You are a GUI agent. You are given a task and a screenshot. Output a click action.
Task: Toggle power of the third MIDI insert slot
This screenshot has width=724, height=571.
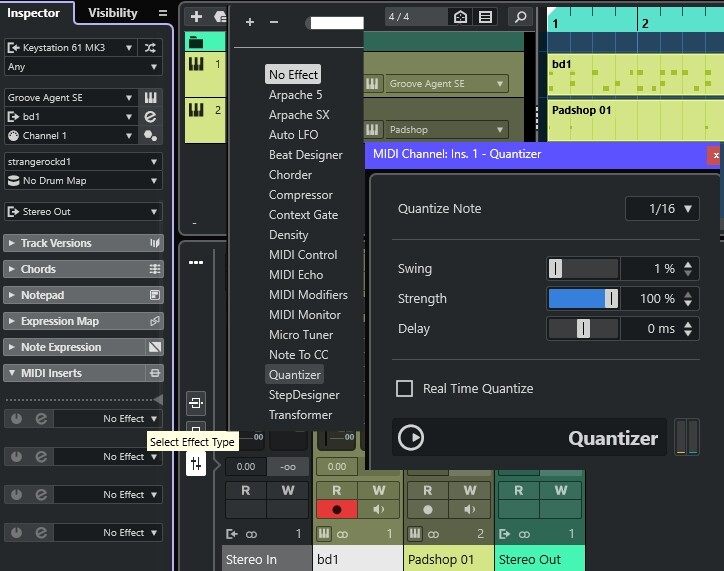tap(17, 494)
